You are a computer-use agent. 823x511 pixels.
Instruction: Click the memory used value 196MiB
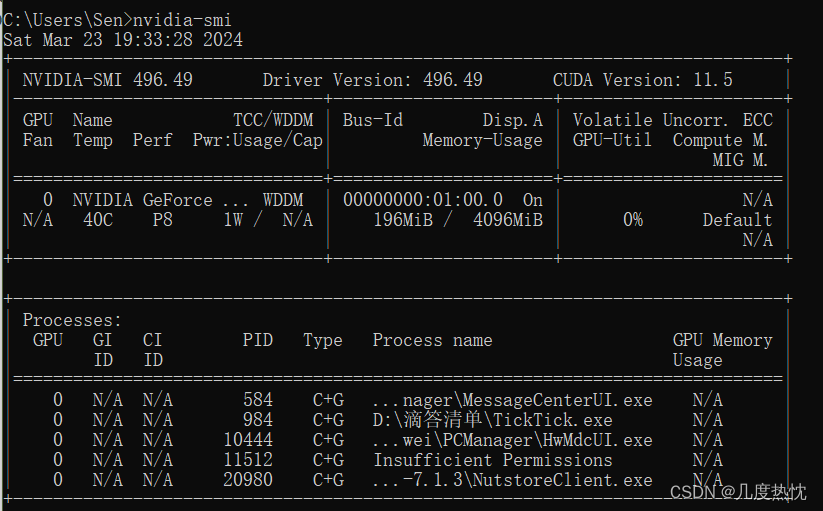[403, 220]
